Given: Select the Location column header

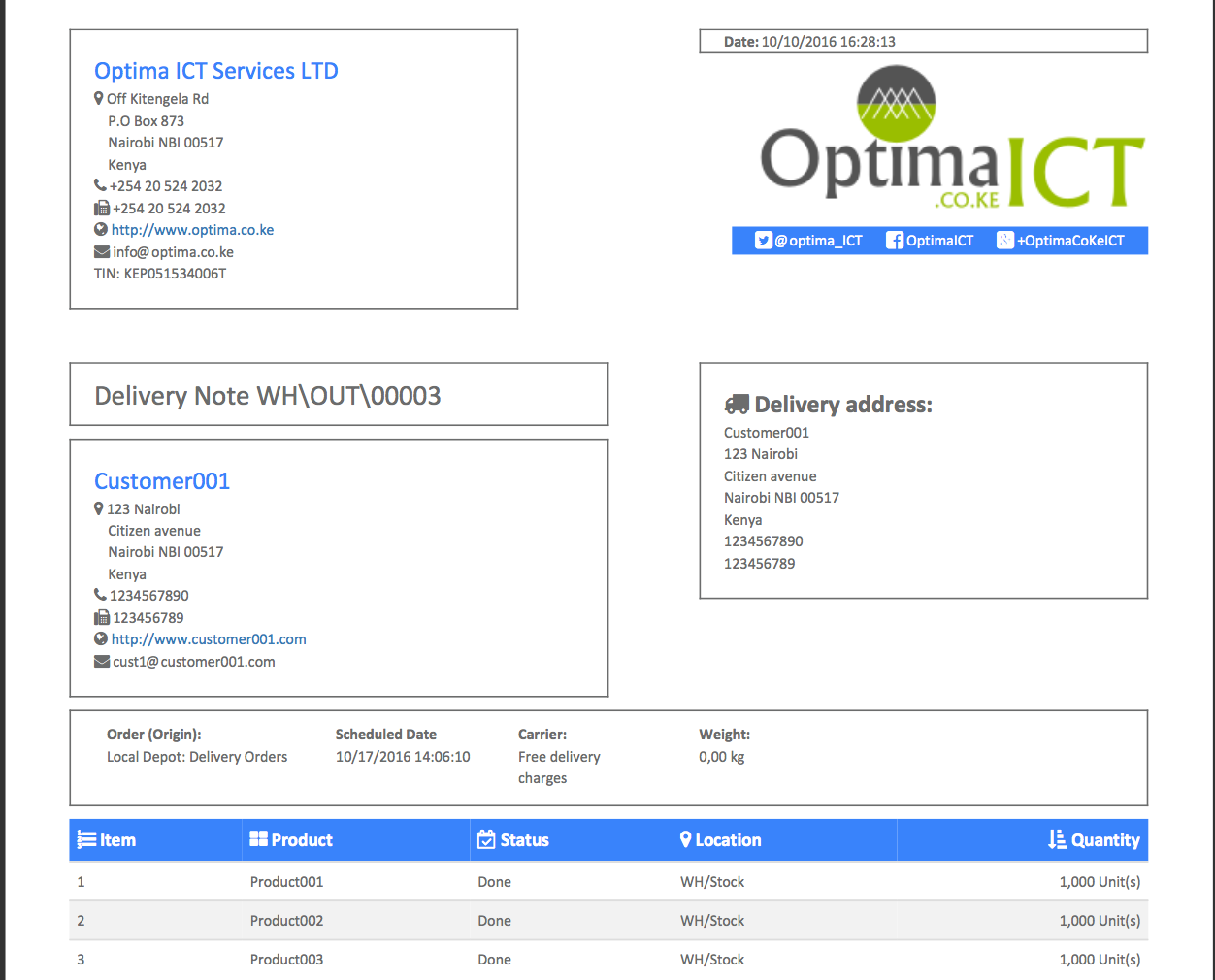Looking at the screenshot, I should (x=785, y=840).
